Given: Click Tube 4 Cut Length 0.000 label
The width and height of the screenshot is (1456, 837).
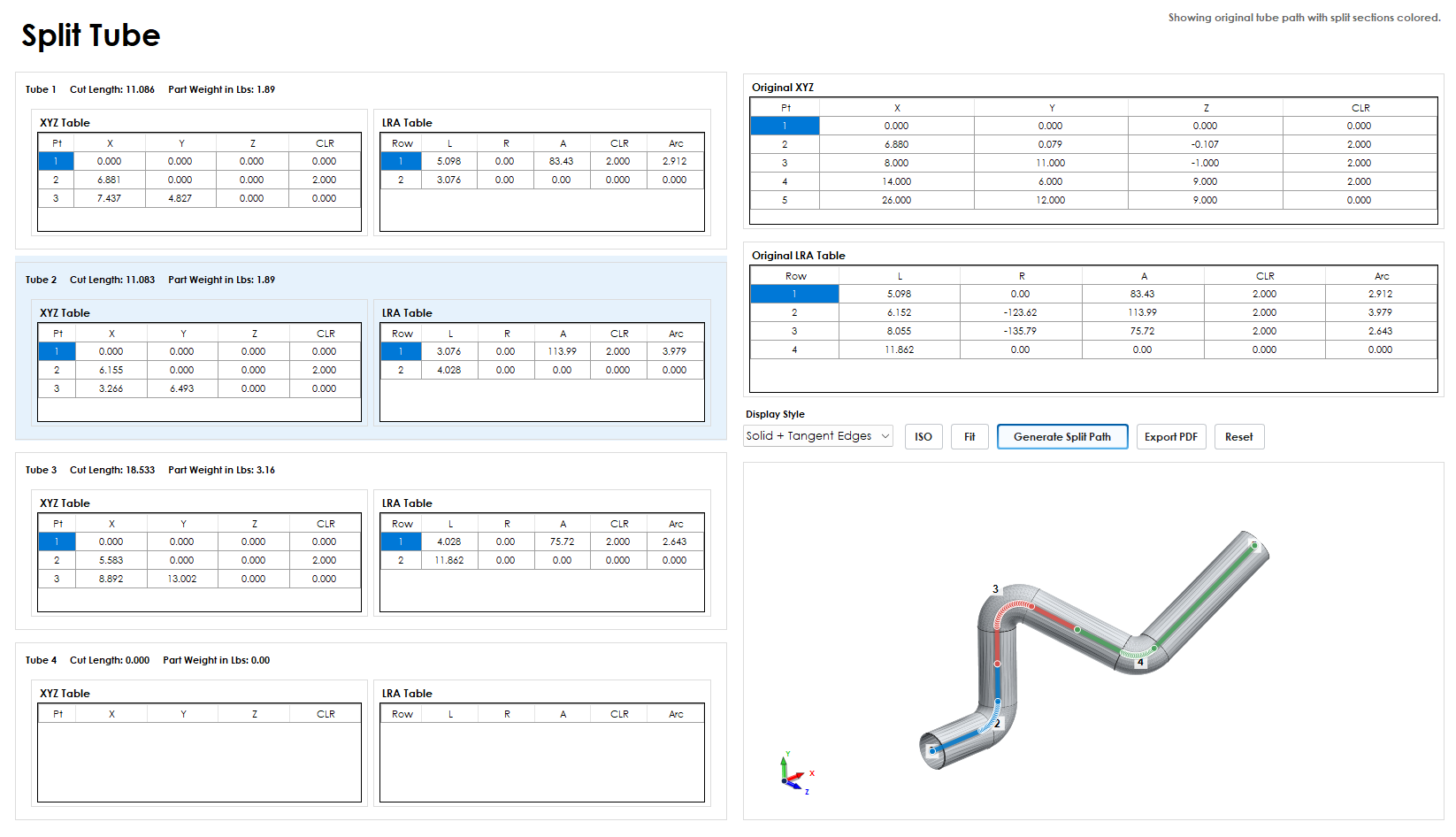Looking at the screenshot, I should coord(110,660).
